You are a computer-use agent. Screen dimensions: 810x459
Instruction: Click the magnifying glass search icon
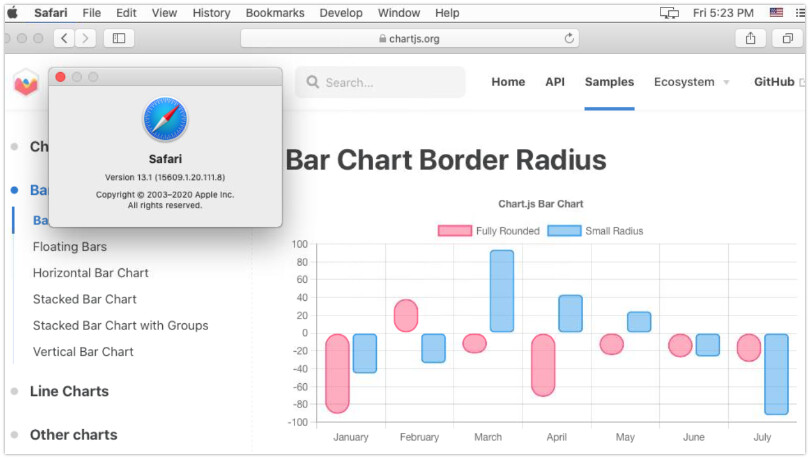coord(313,82)
